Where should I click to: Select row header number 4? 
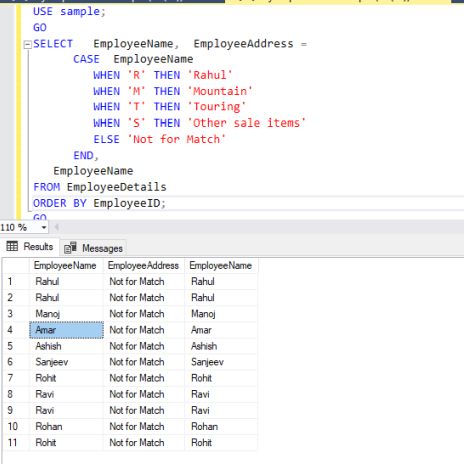tap(16, 330)
